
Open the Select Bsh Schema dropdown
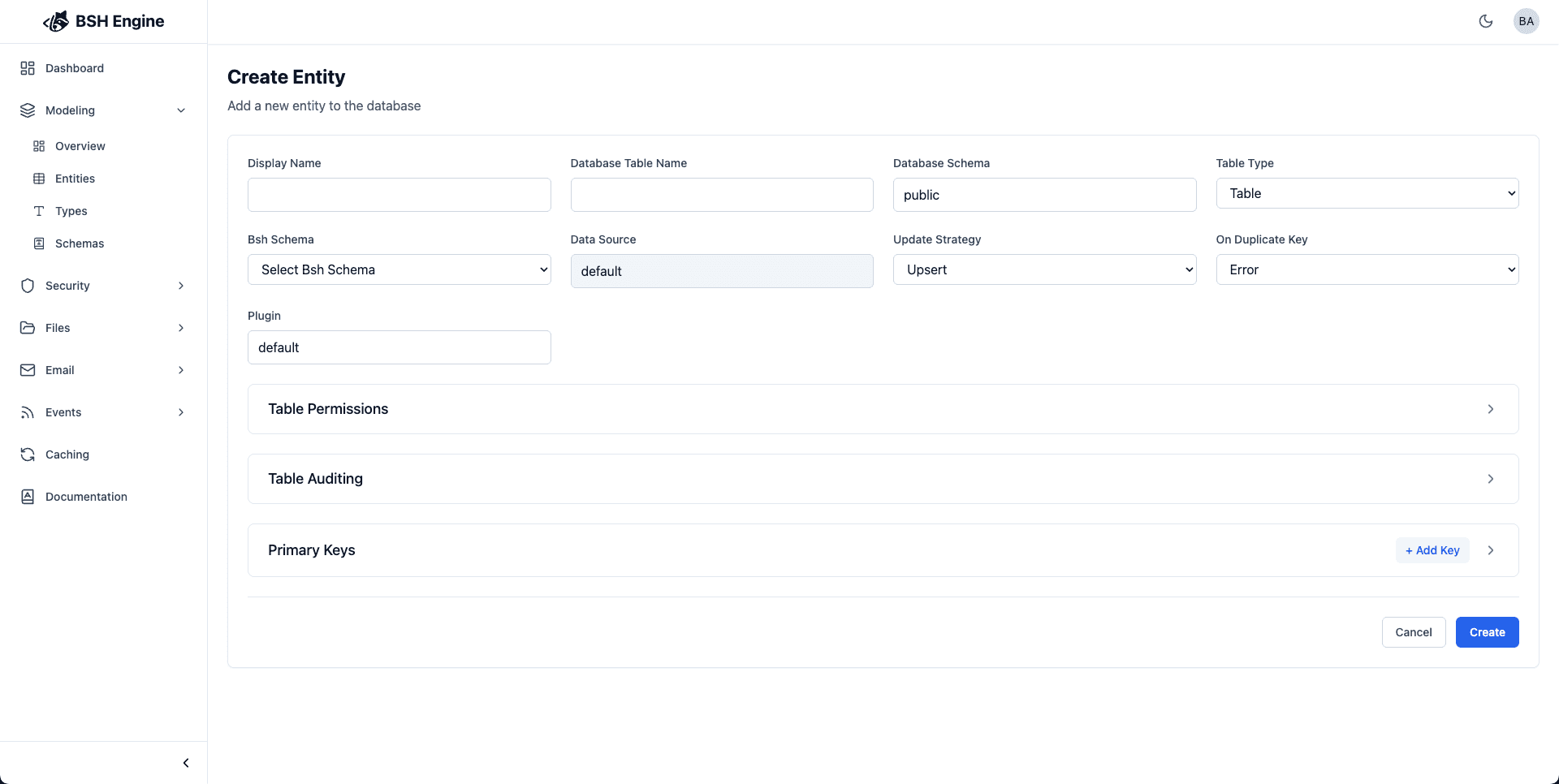click(x=399, y=269)
